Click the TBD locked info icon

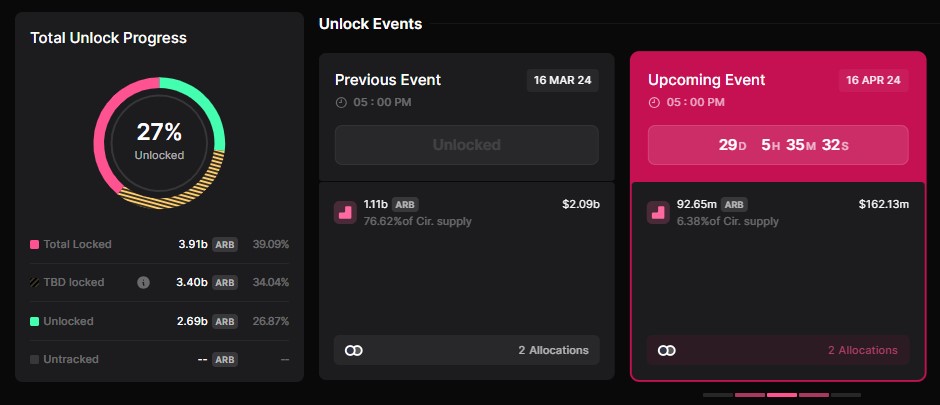pos(143,282)
